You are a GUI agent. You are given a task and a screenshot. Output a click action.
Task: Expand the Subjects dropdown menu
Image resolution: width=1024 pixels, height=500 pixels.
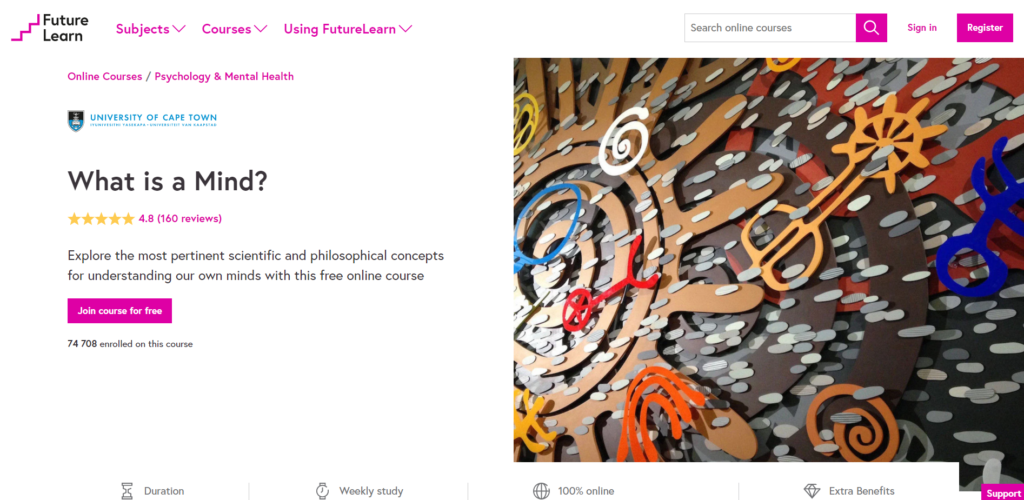pos(151,29)
